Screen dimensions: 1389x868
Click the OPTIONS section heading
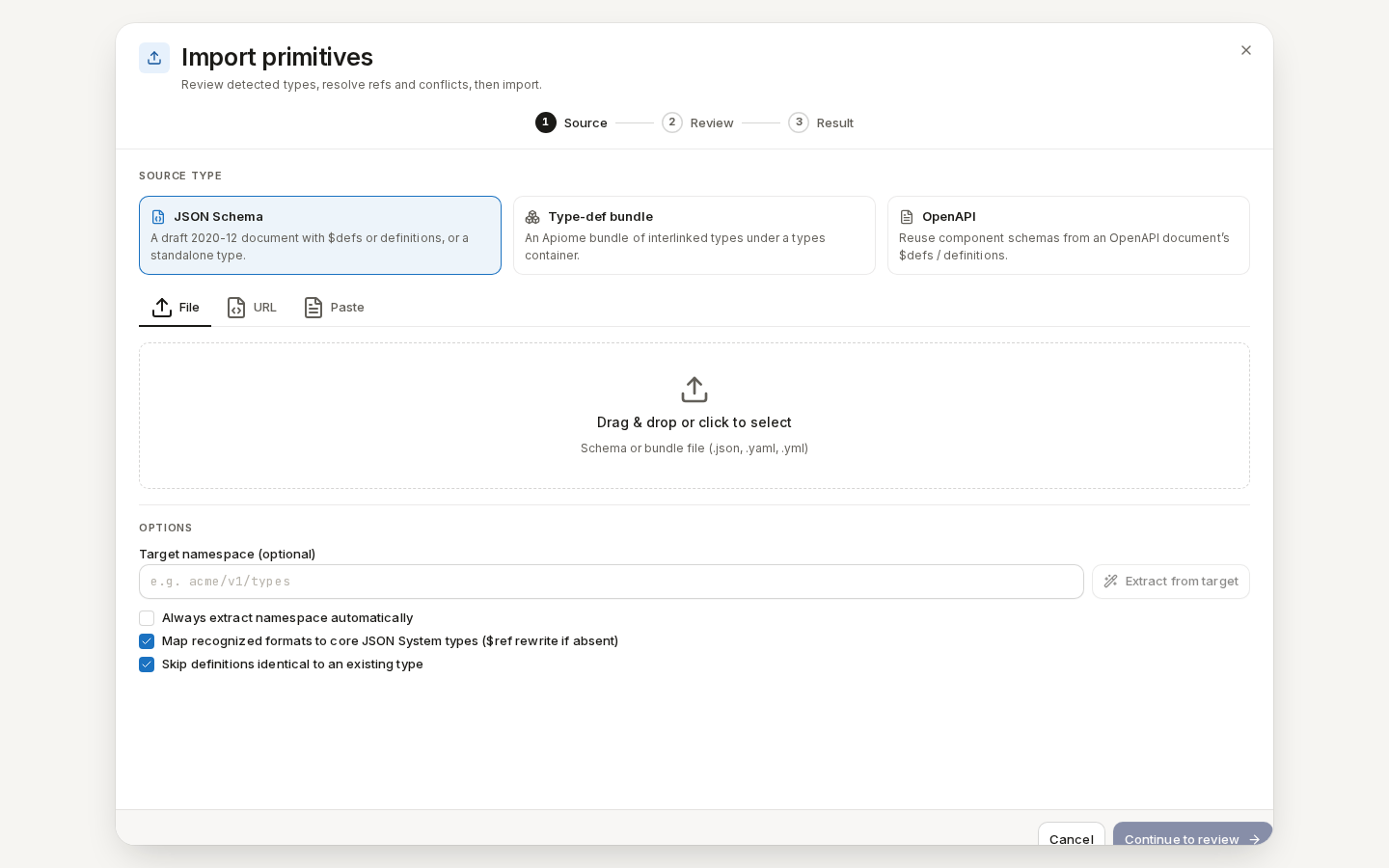point(166,528)
